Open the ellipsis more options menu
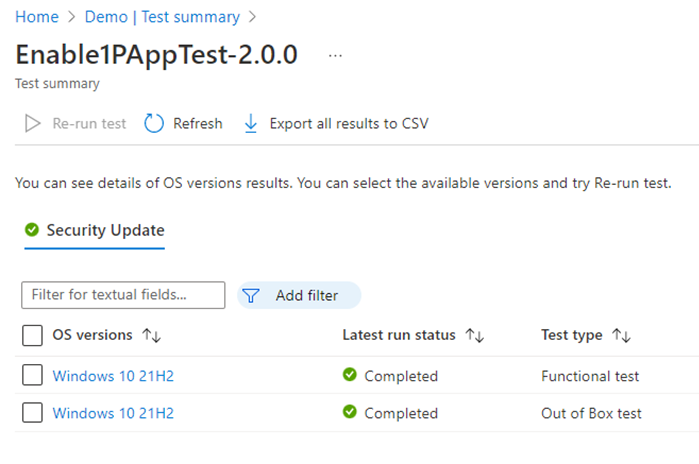The width and height of the screenshot is (699, 464). tap(335, 56)
